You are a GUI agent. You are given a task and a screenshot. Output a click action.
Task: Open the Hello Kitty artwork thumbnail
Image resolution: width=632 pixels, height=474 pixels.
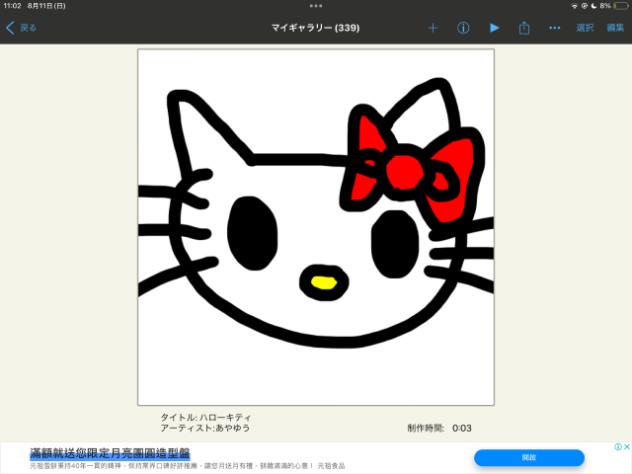pyautogui.click(x=316, y=227)
